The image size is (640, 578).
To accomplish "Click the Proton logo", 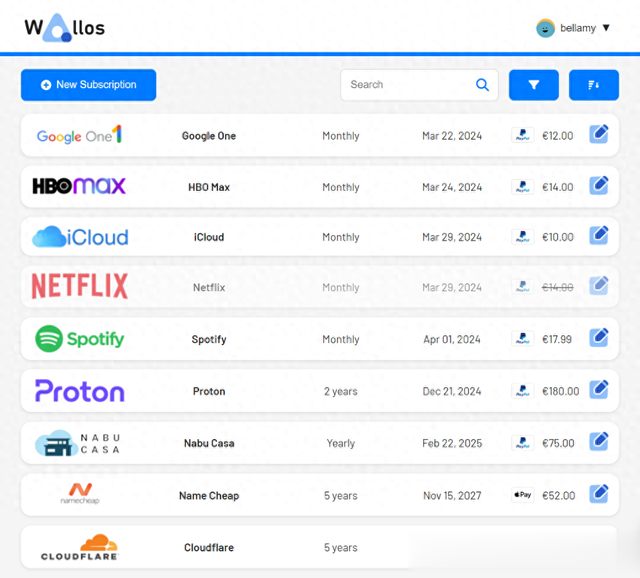I will point(80,391).
